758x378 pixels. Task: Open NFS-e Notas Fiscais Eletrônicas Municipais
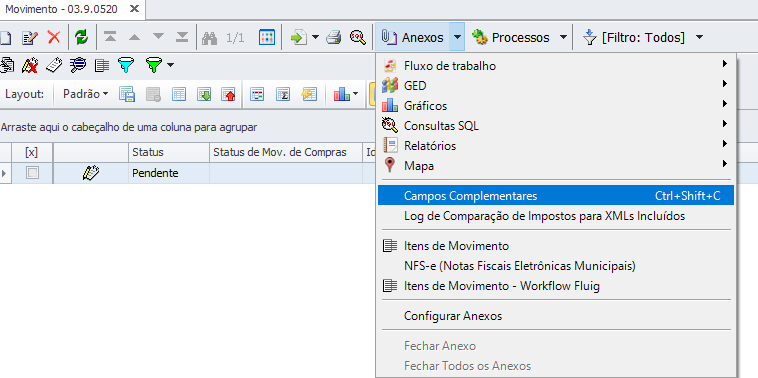(x=556, y=266)
